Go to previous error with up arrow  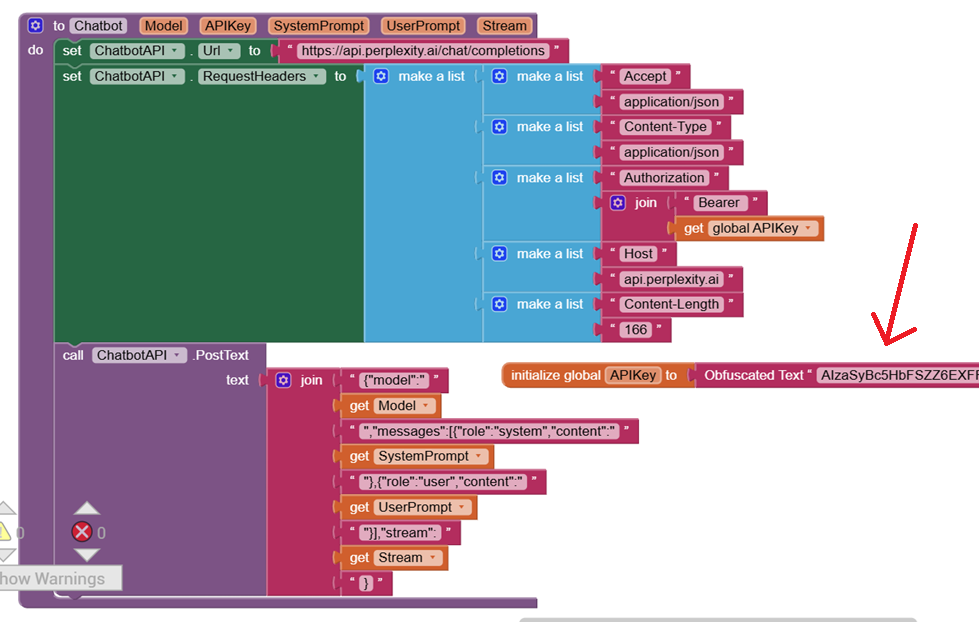click(x=86, y=508)
